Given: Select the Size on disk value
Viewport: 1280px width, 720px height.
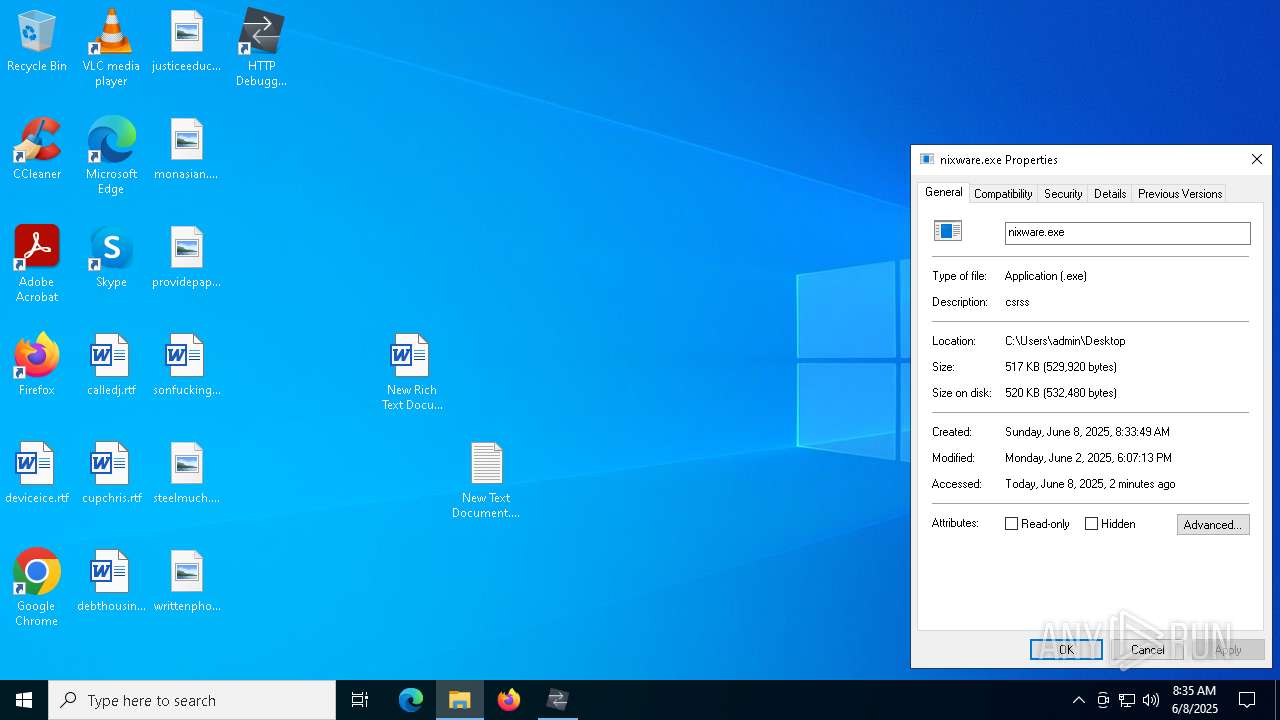Looking at the screenshot, I should tap(1061, 393).
